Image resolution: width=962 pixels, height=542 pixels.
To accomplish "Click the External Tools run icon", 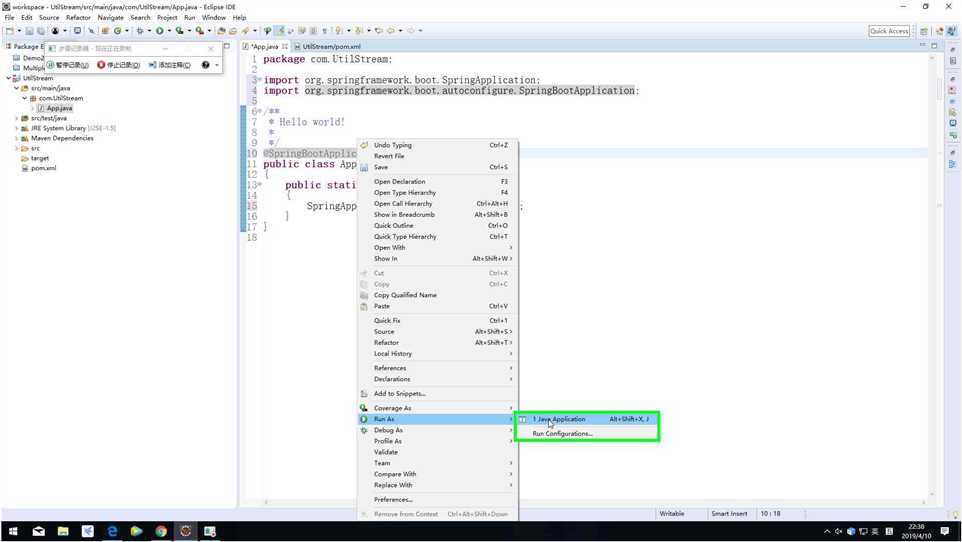I will point(199,31).
